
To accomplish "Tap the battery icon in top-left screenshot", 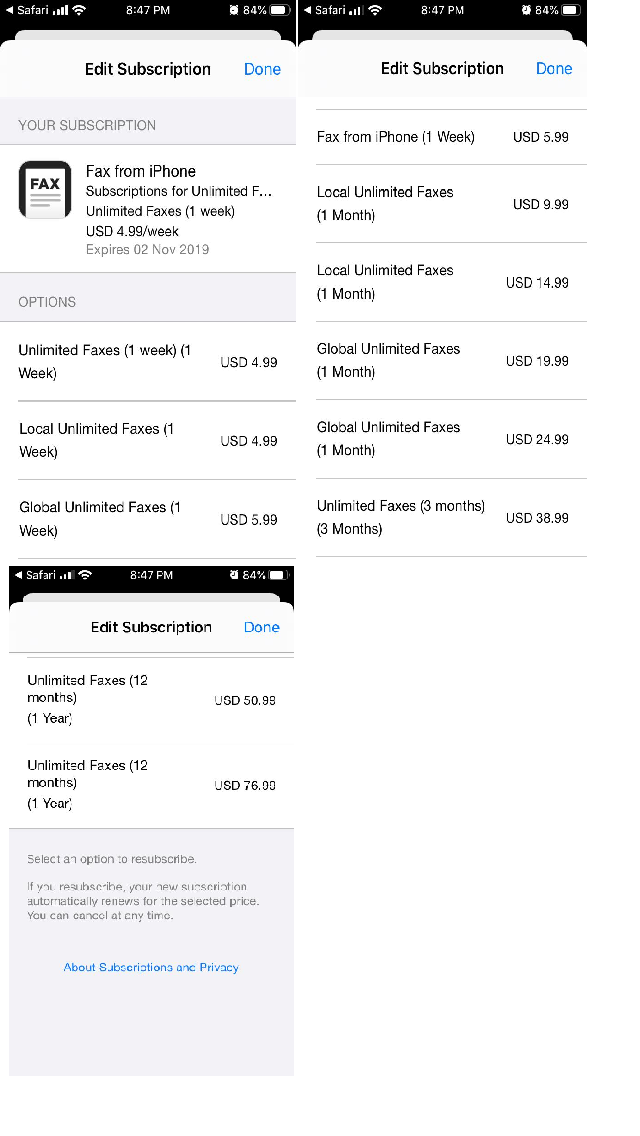I will (x=279, y=10).
